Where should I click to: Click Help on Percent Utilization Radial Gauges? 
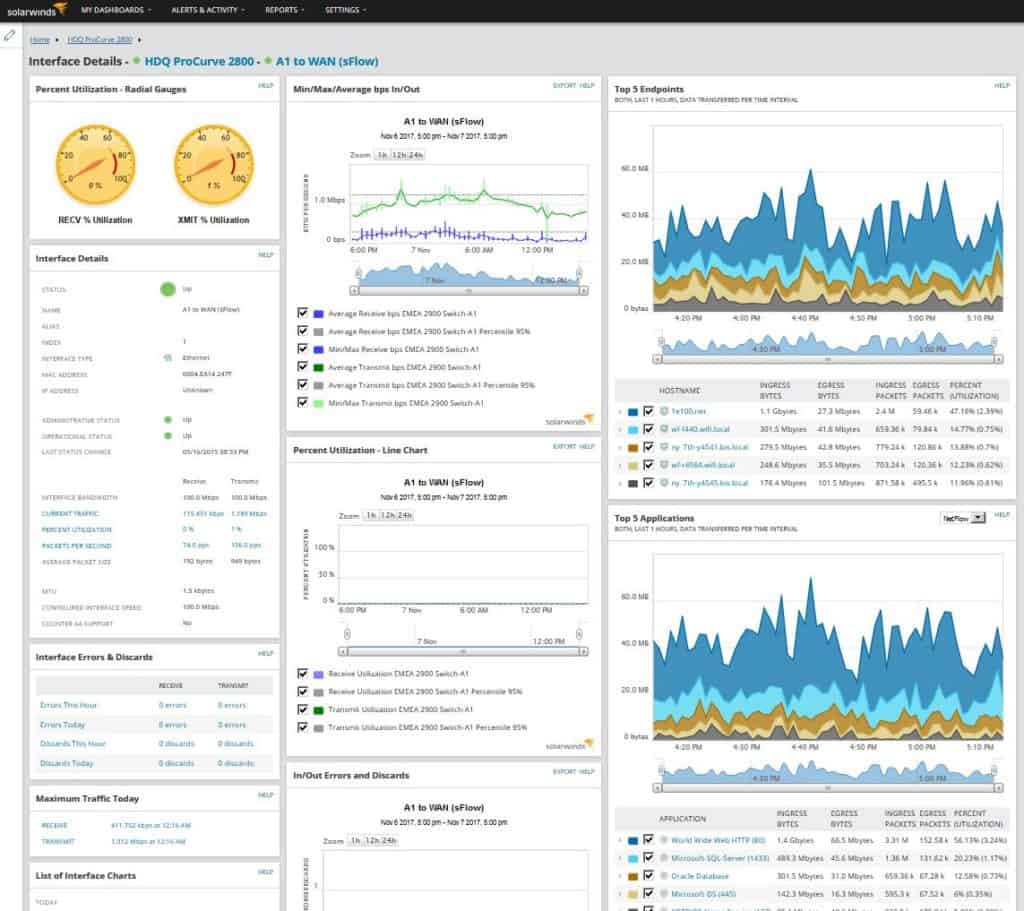click(x=265, y=86)
